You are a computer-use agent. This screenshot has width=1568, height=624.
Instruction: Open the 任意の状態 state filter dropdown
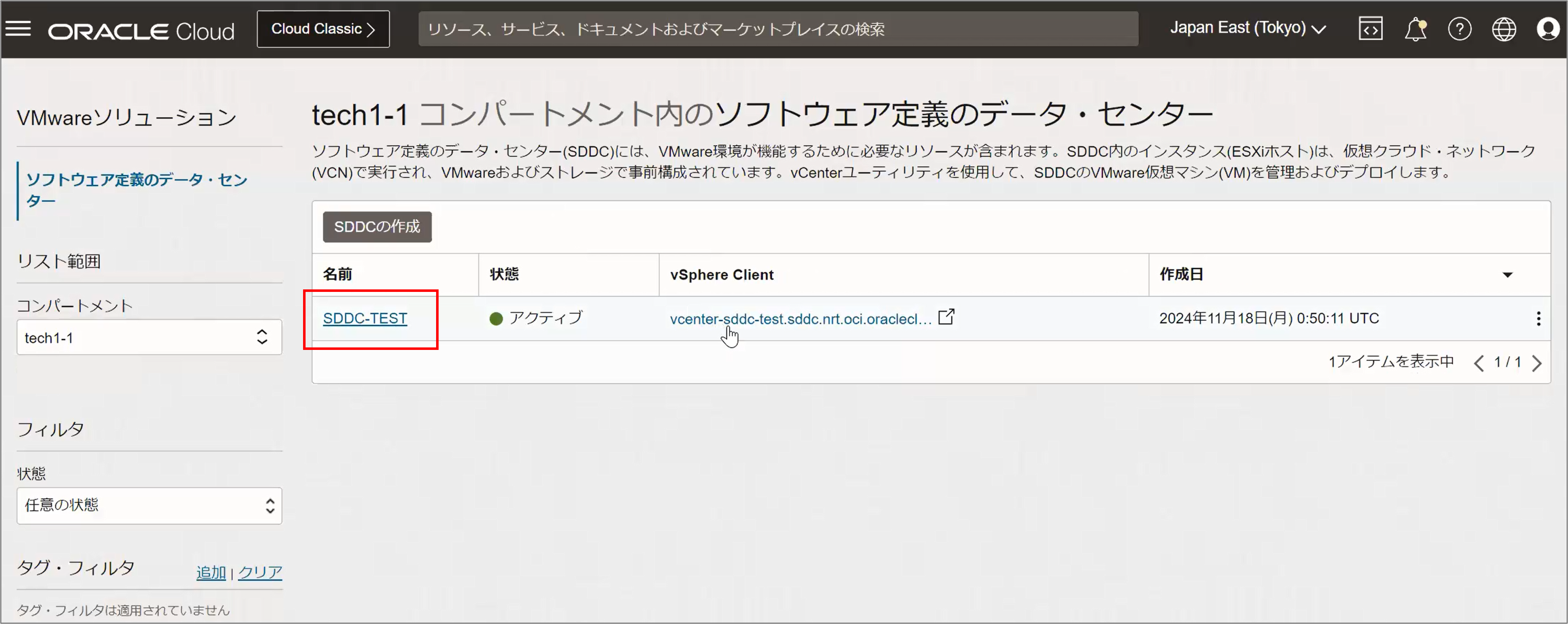(x=149, y=505)
